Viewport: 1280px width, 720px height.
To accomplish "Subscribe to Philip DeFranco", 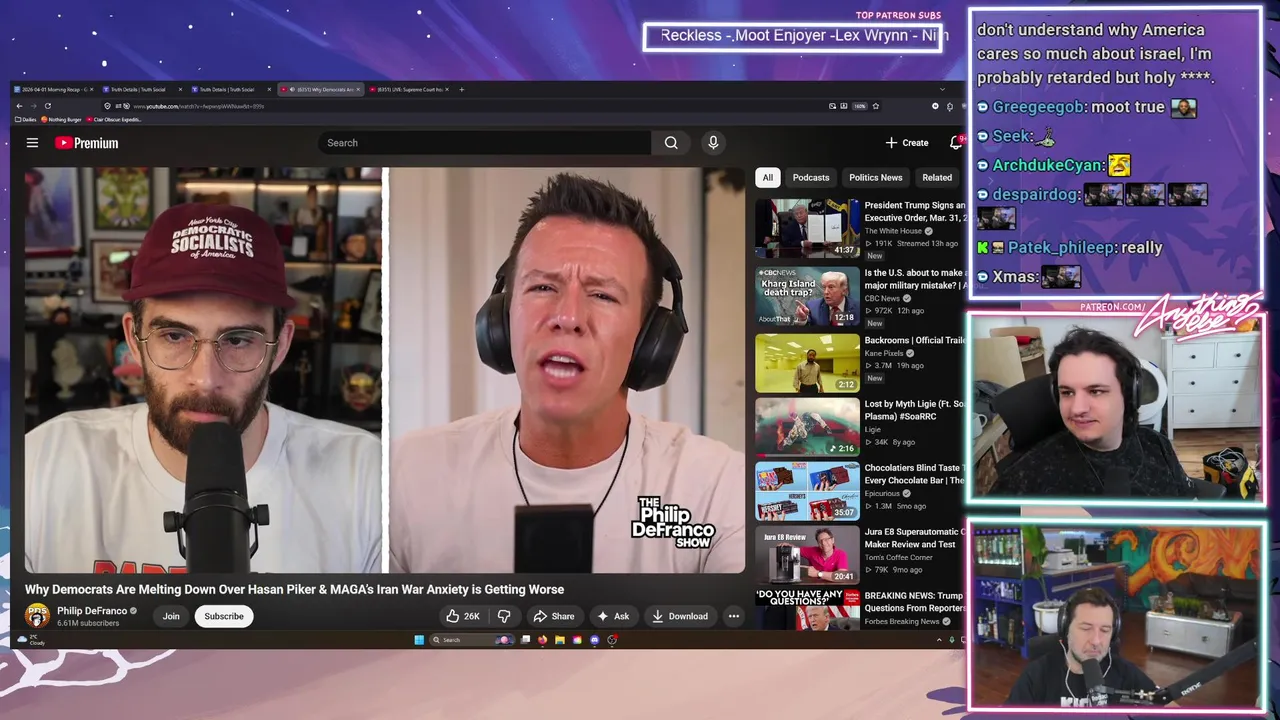I will [224, 616].
